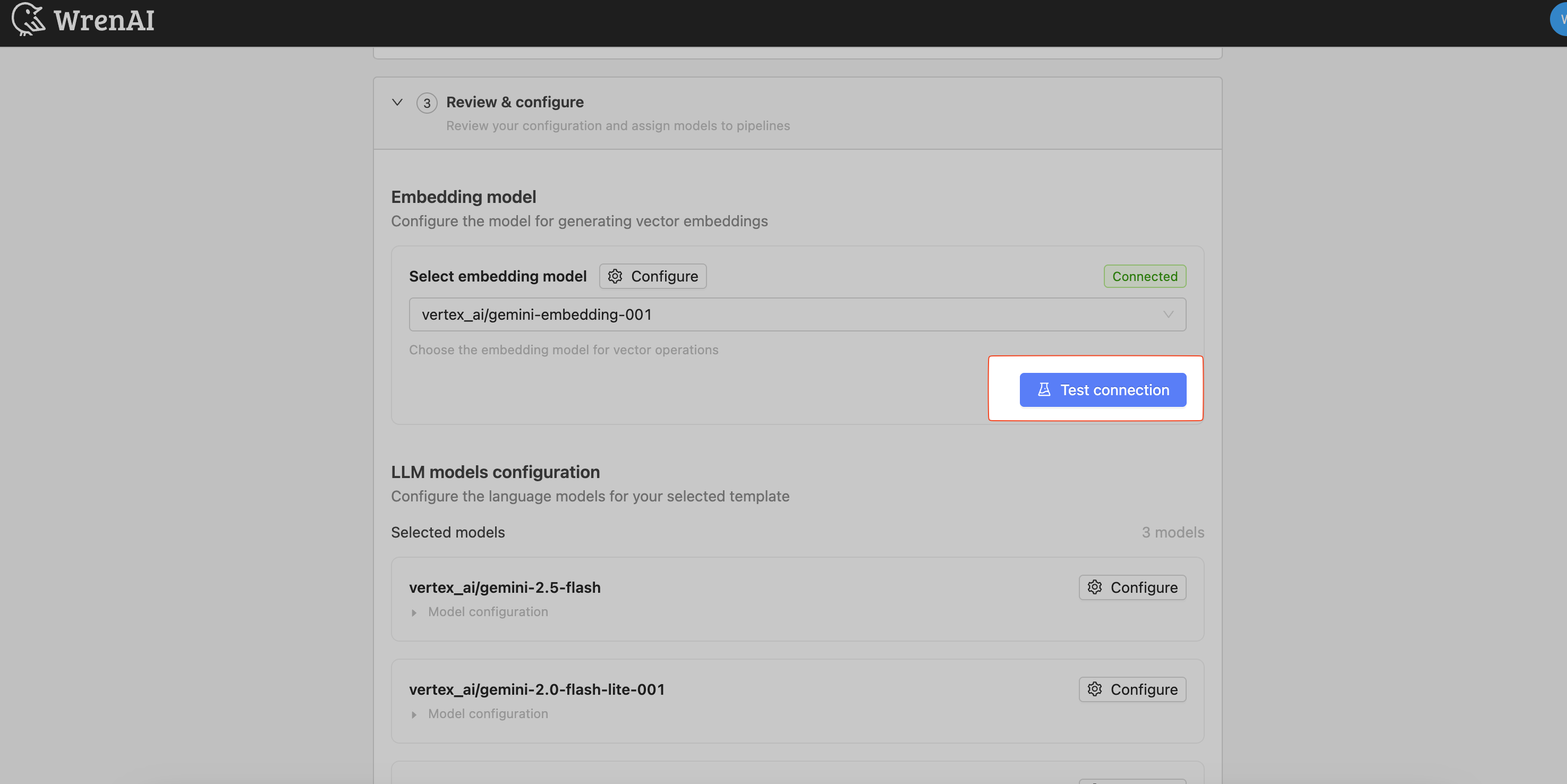1567x784 pixels.
Task: Open the vertex_ai/gemini-embedding-001 dropdown
Action: [x=797, y=314]
